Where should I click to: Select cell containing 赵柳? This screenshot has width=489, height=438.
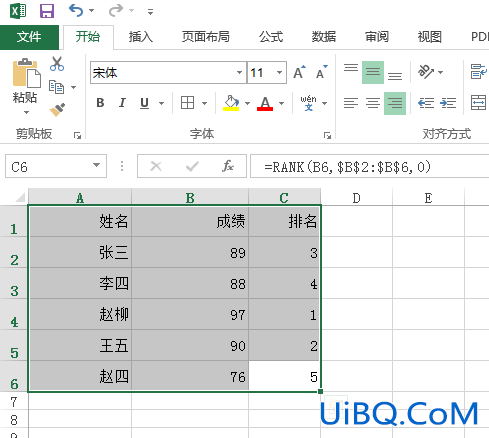click(80, 315)
